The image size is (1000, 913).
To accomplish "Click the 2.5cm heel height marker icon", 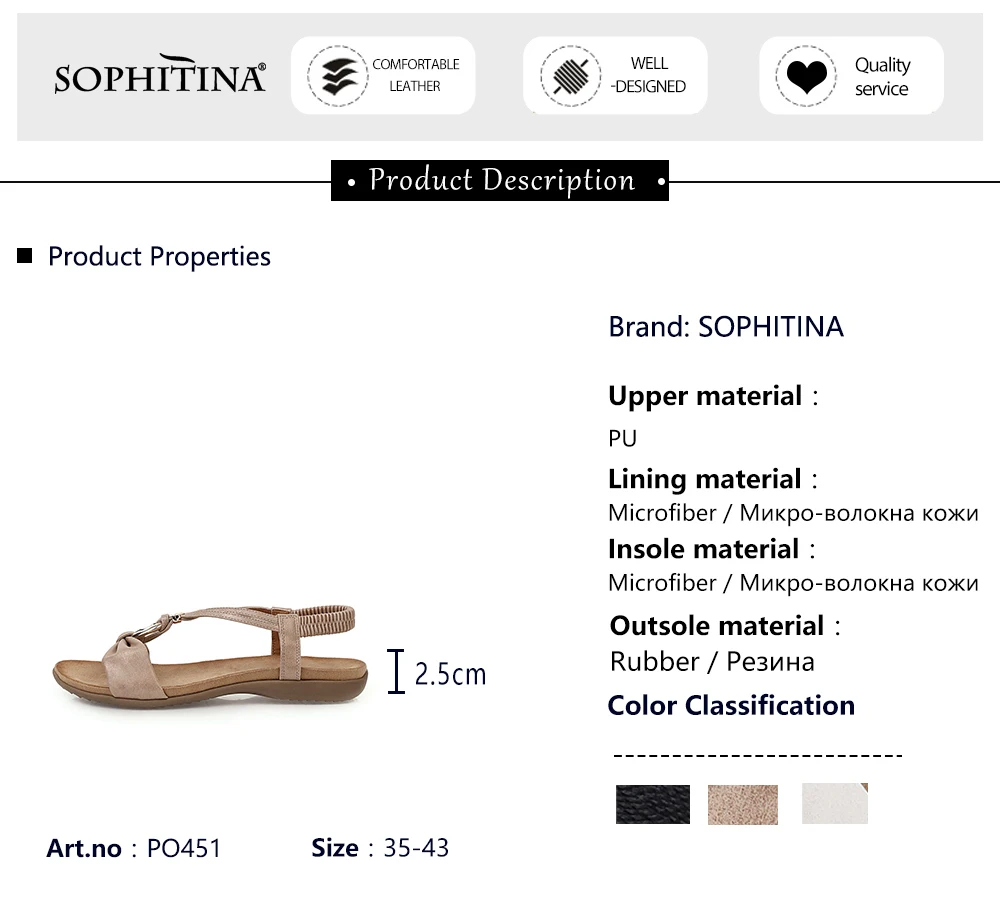I will (x=397, y=672).
